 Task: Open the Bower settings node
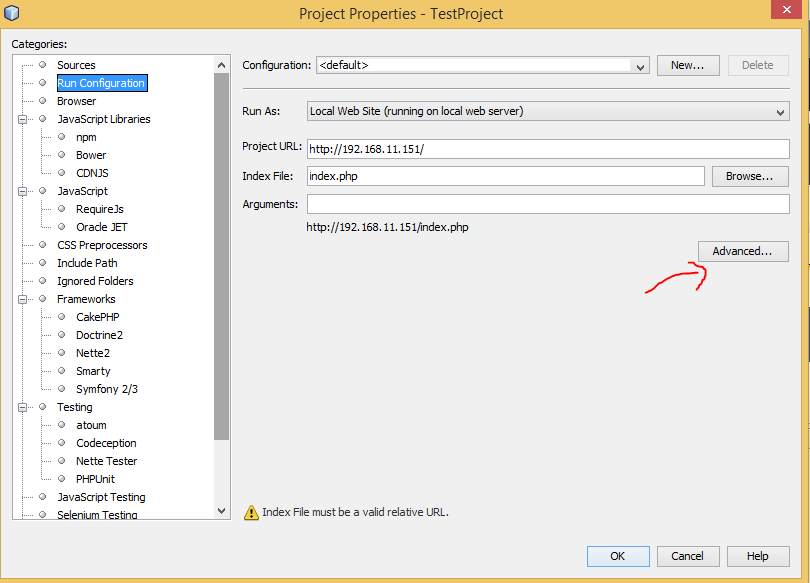click(91, 155)
